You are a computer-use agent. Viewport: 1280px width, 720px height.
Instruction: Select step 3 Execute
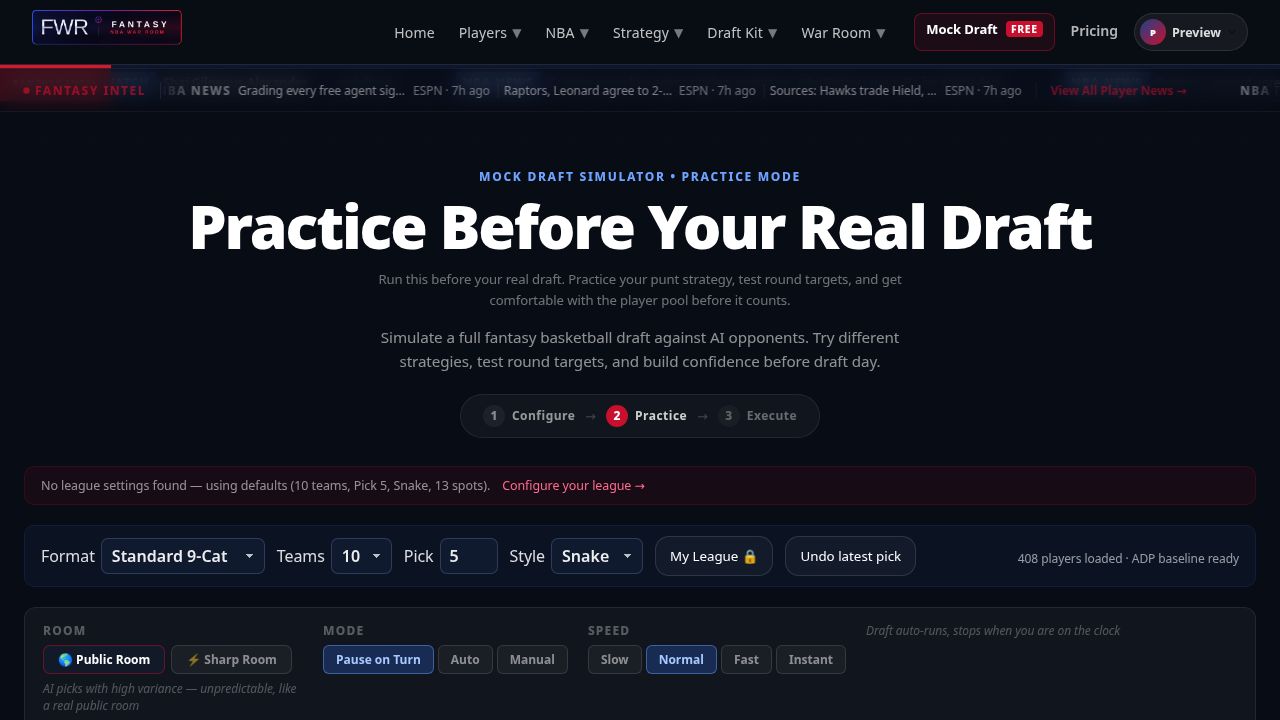point(757,416)
